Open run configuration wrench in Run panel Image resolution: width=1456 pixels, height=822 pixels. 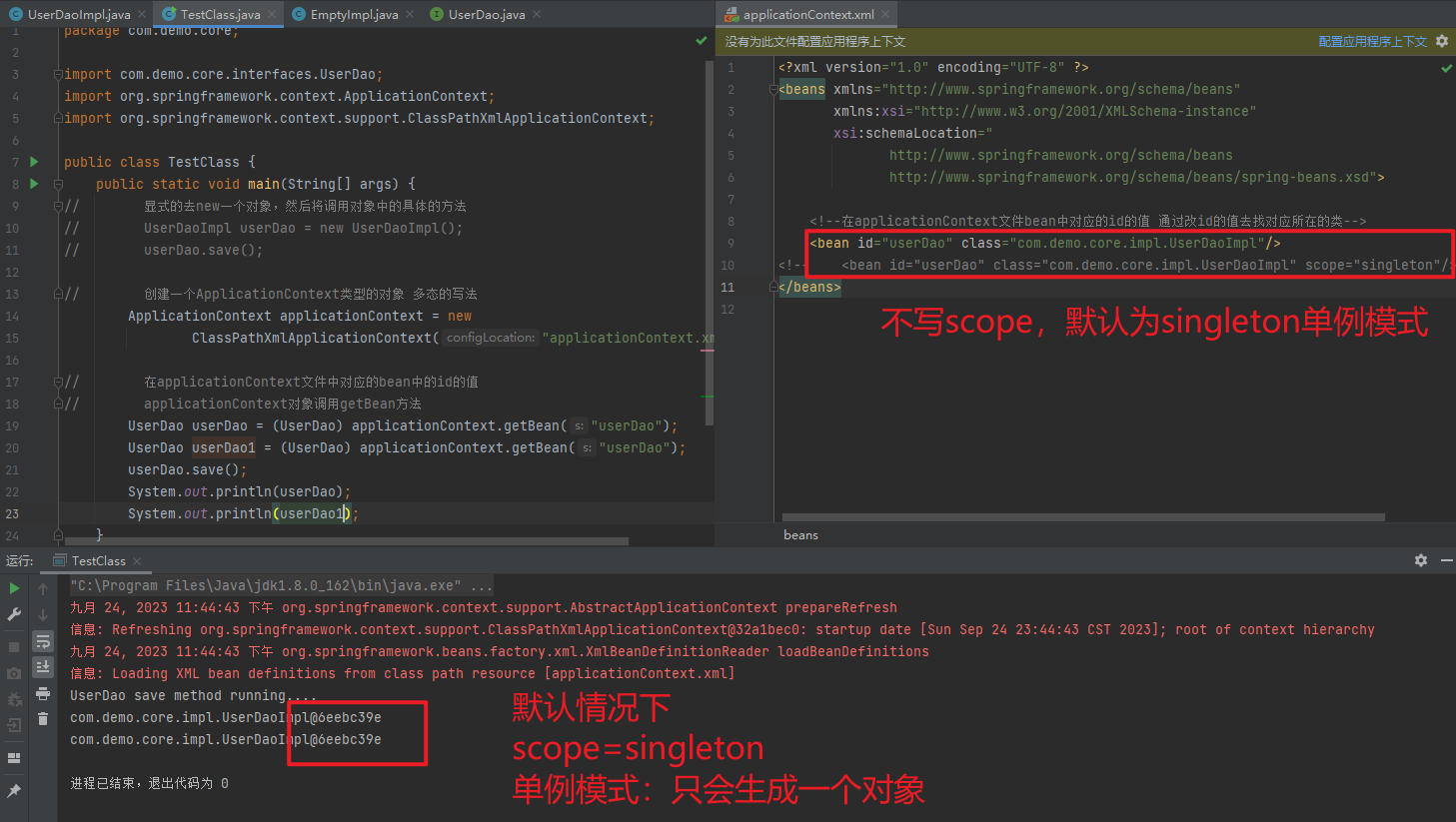14,614
